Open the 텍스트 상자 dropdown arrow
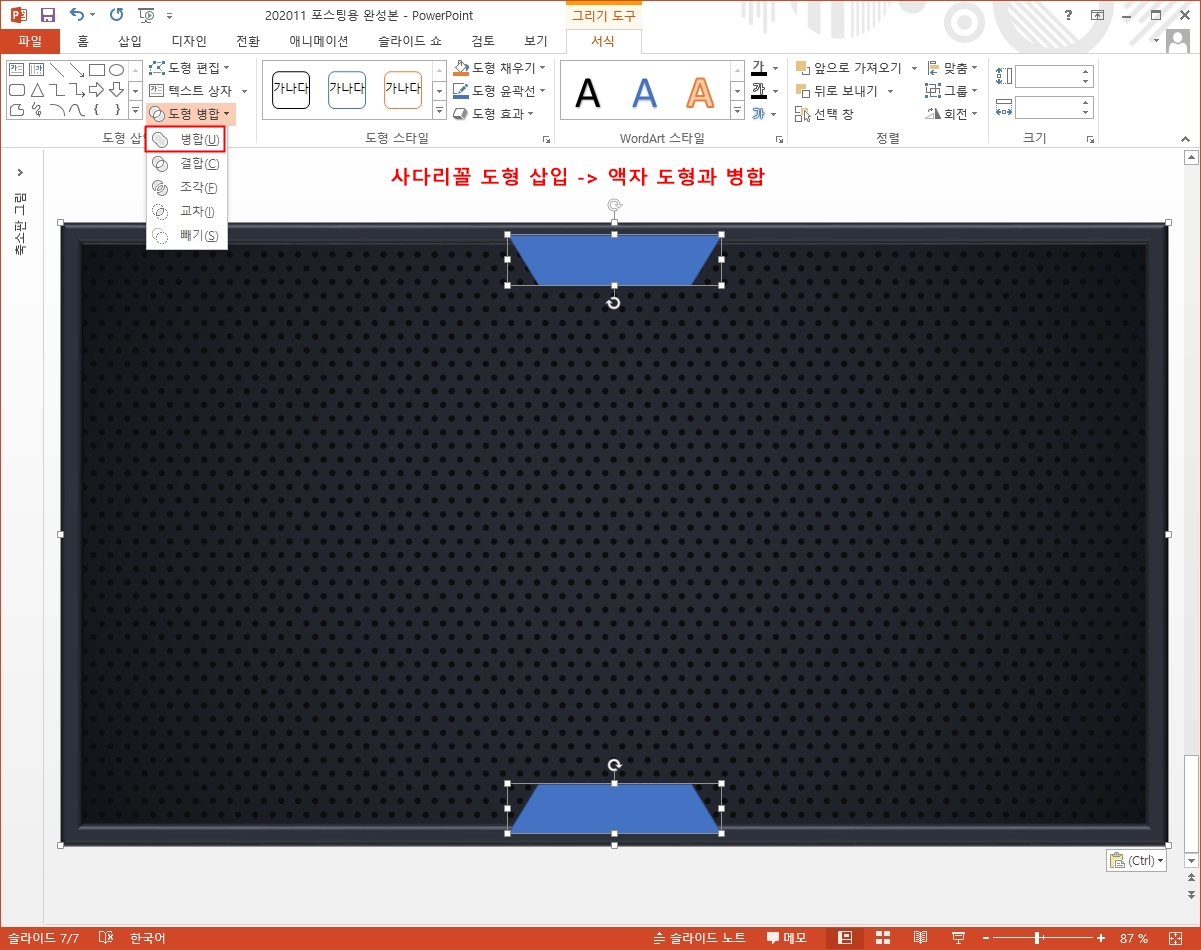 tap(244, 91)
